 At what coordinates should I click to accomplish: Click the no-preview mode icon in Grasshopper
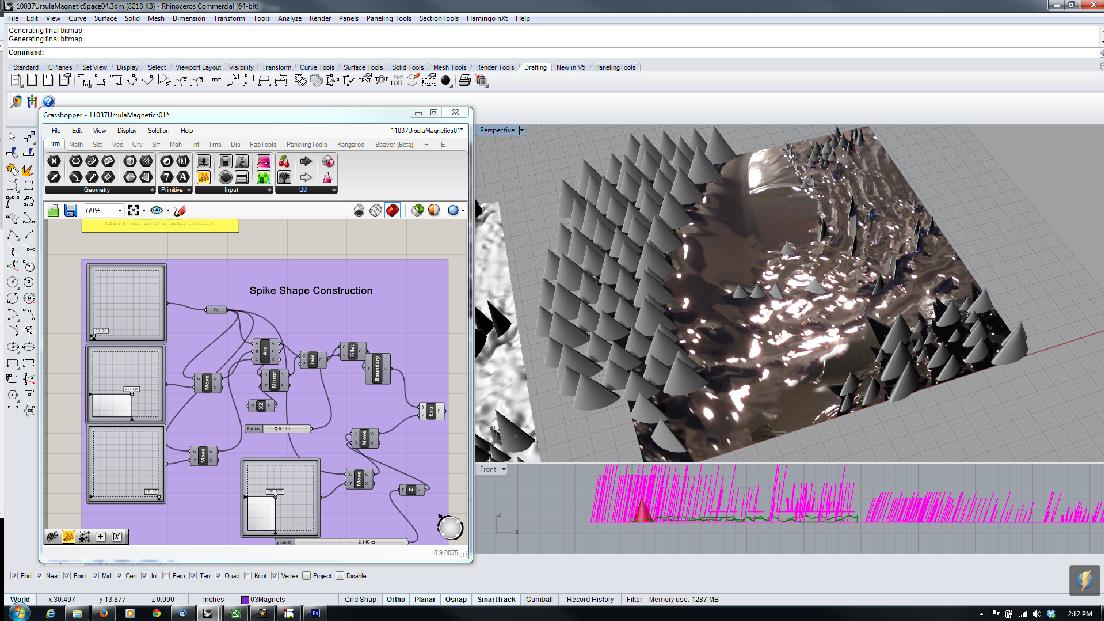[359, 211]
